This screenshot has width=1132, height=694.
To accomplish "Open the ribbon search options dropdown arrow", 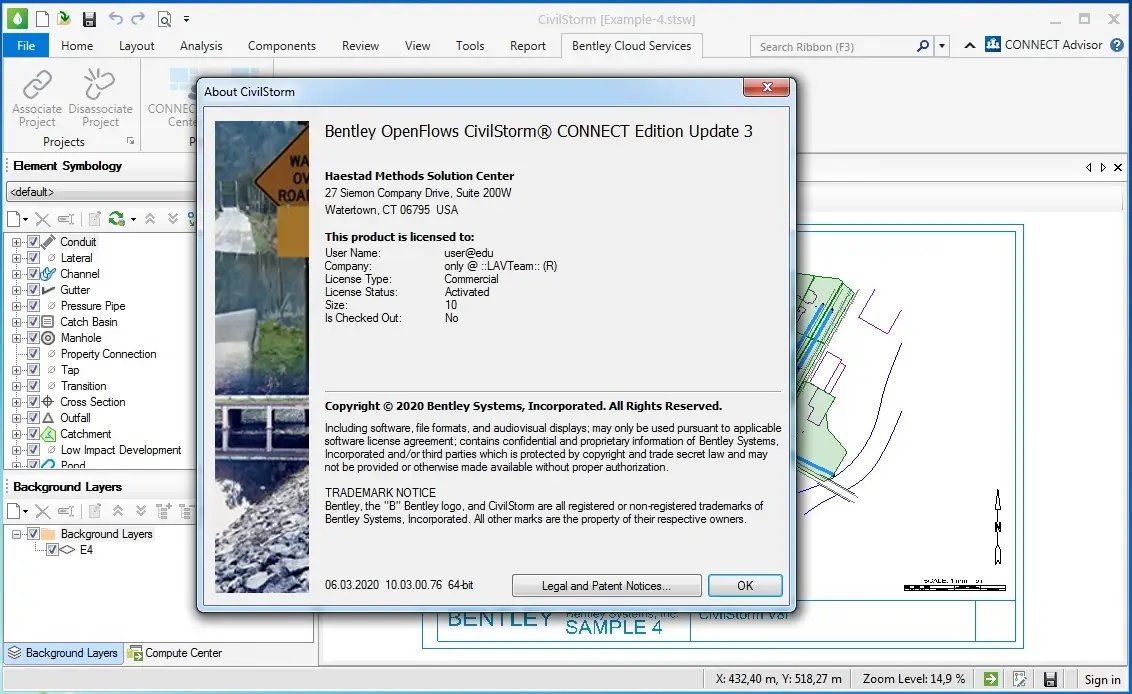I will coord(941,46).
